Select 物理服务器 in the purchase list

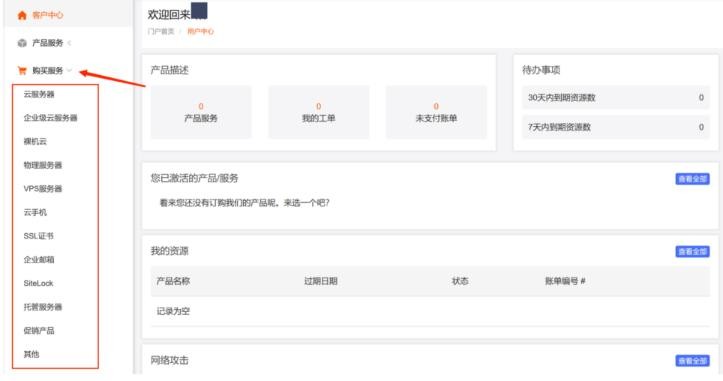[43, 165]
